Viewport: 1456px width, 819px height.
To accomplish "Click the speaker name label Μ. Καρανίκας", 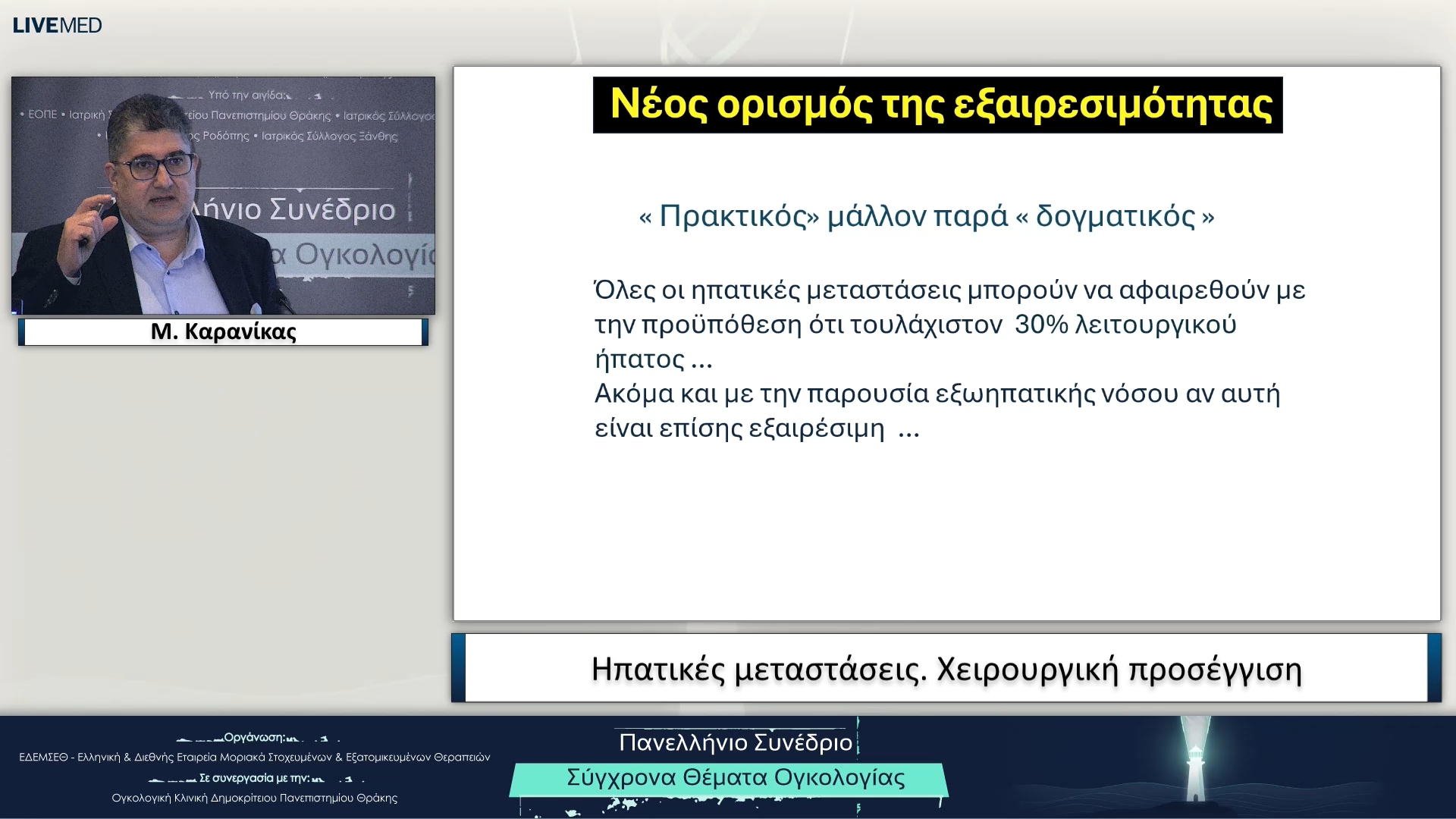I will click(222, 331).
